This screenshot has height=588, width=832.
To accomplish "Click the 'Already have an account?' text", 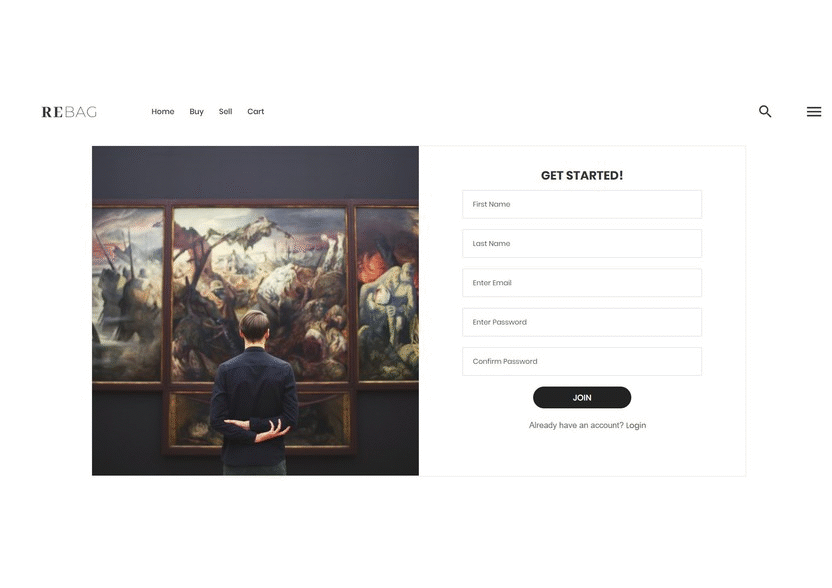I will tap(576, 425).
